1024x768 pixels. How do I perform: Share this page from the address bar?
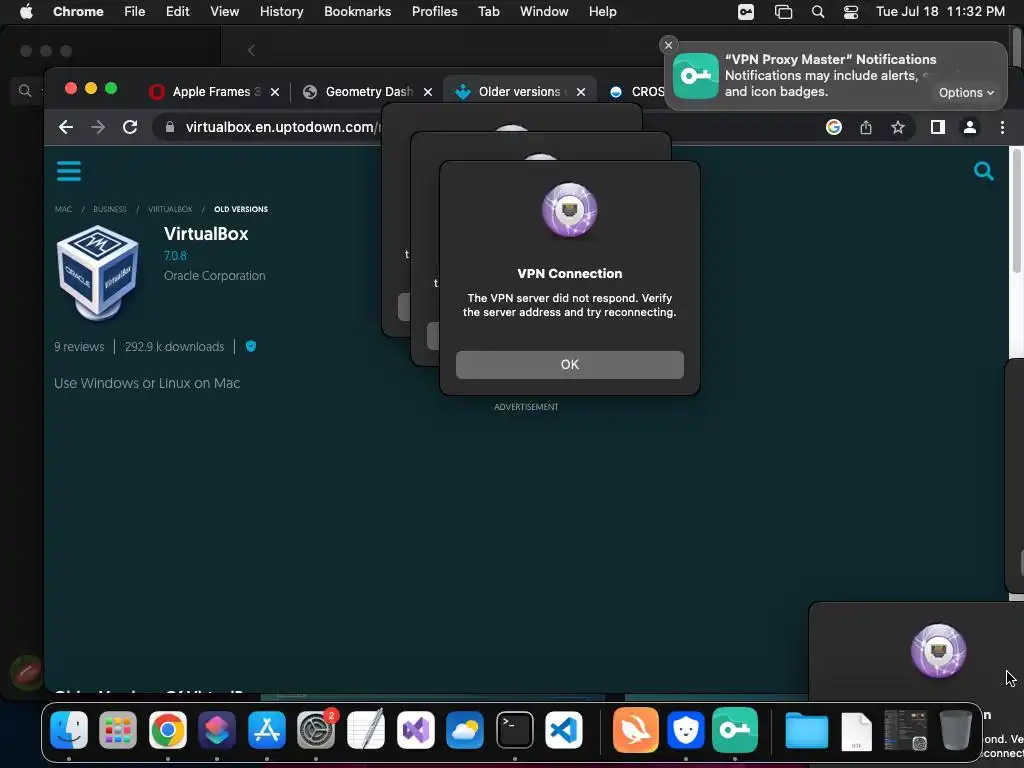pyautogui.click(x=866, y=127)
